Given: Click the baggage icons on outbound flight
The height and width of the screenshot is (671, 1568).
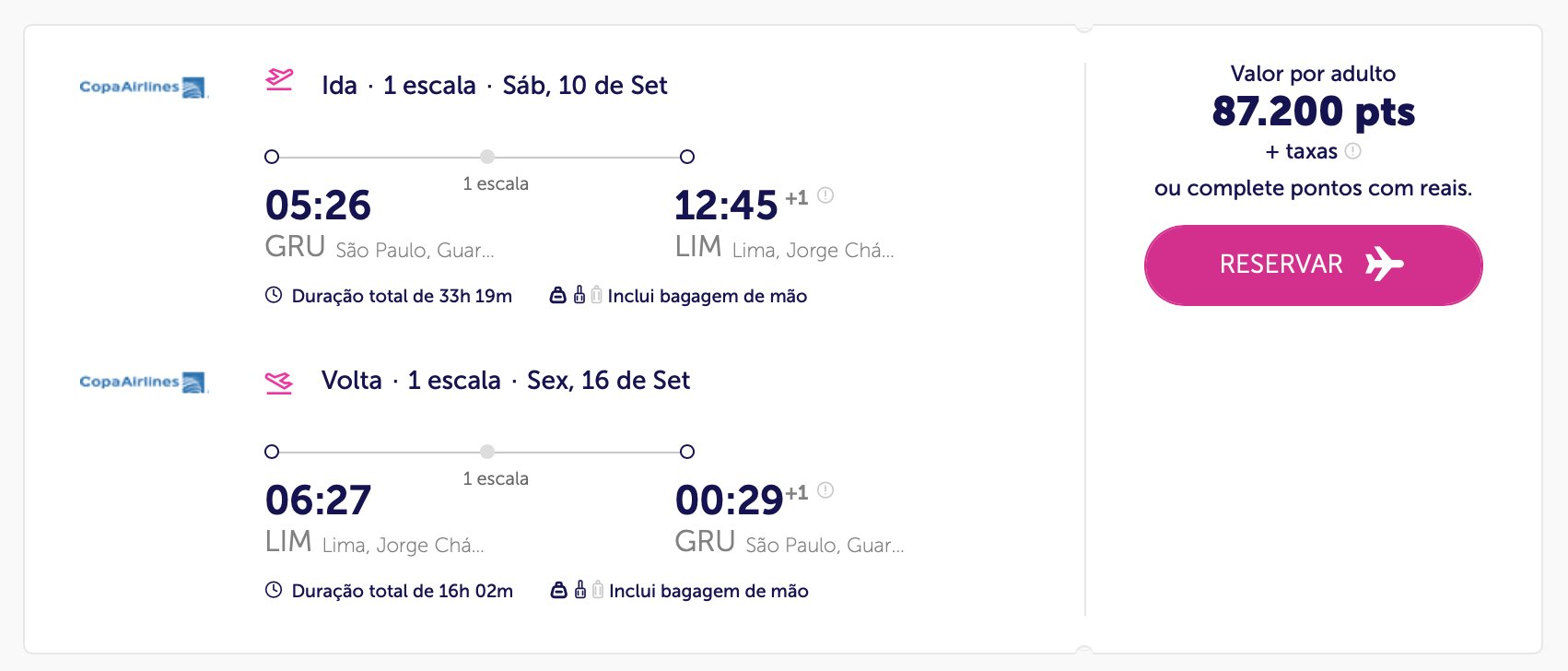Looking at the screenshot, I should (576, 295).
